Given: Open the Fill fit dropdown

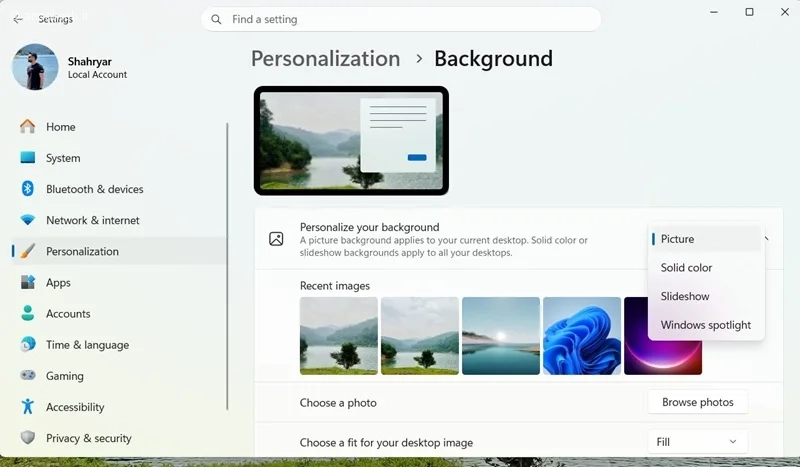Looking at the screenshot, I should [697, 442].
